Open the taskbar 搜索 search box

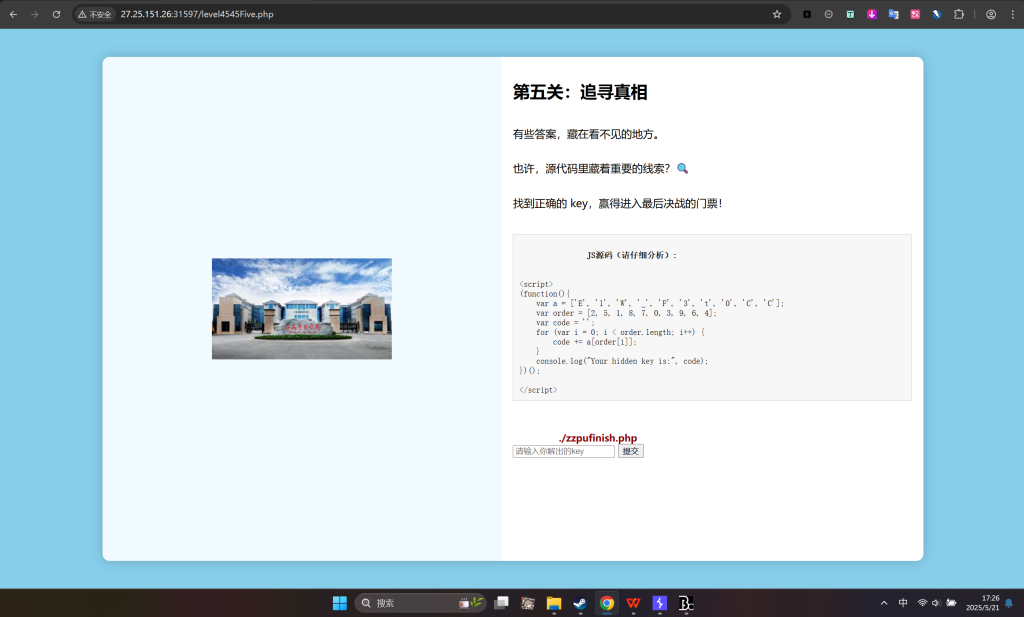point(421,603)
